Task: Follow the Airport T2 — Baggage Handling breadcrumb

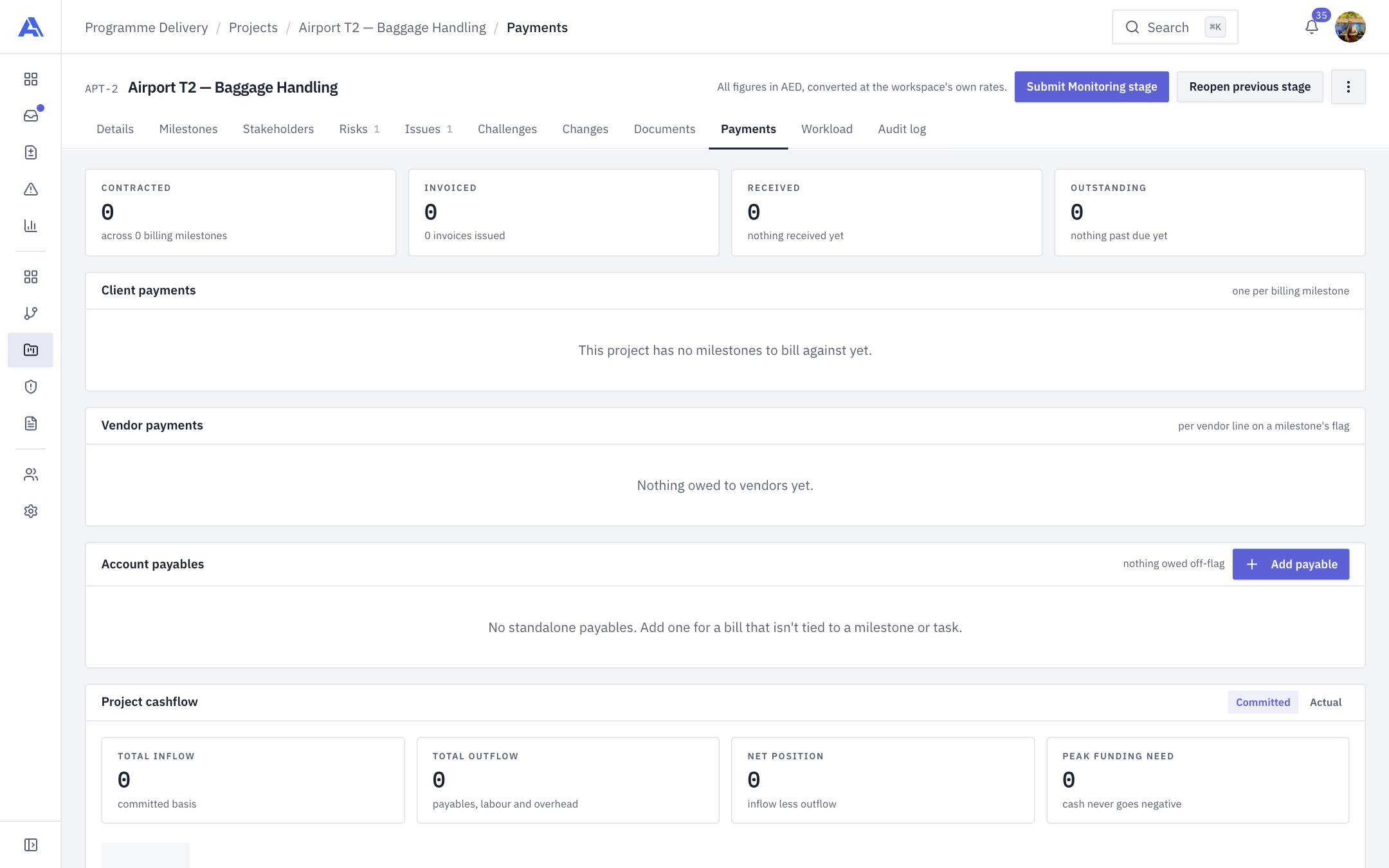Action: 392,28
